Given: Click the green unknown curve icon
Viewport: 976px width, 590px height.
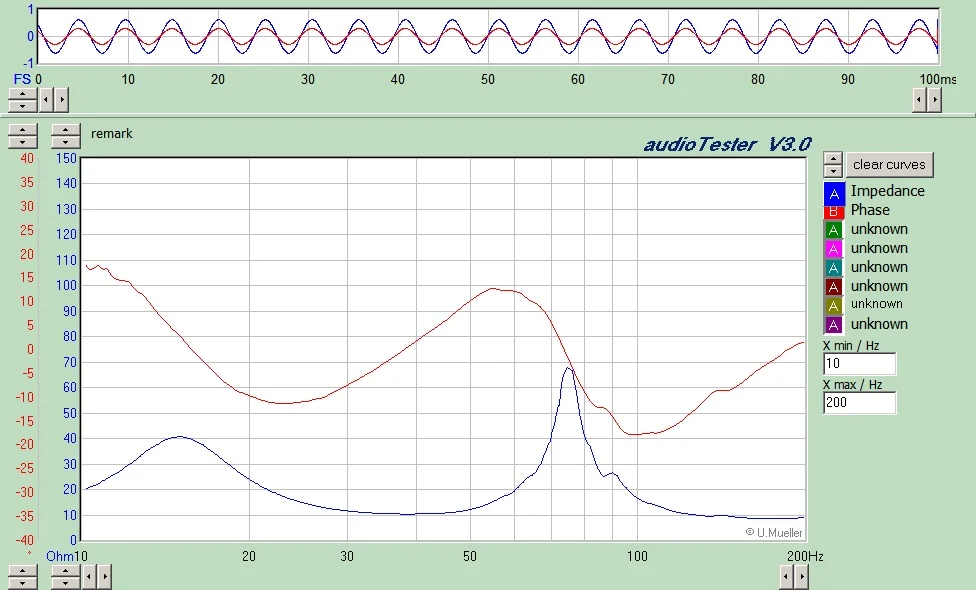Looking at the screenshot, I should 835,229.
